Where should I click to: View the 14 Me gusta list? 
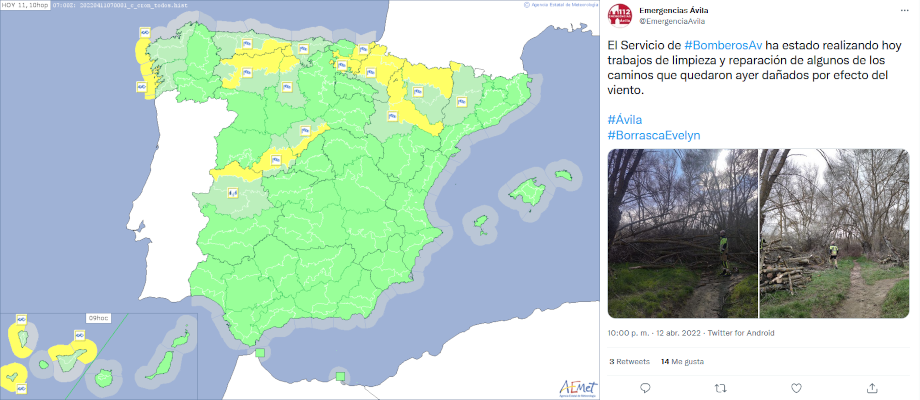(x=682, y=361)
